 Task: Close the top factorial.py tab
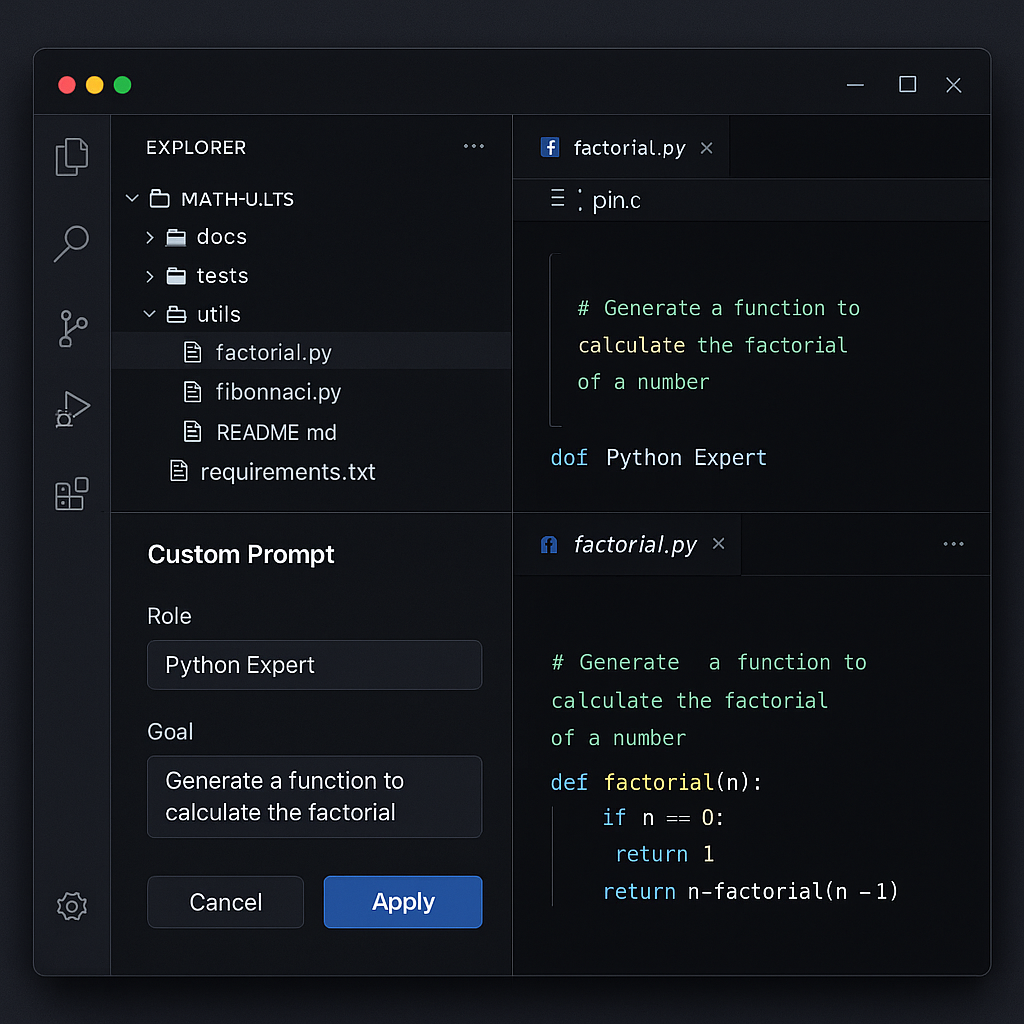pos(707,147)
